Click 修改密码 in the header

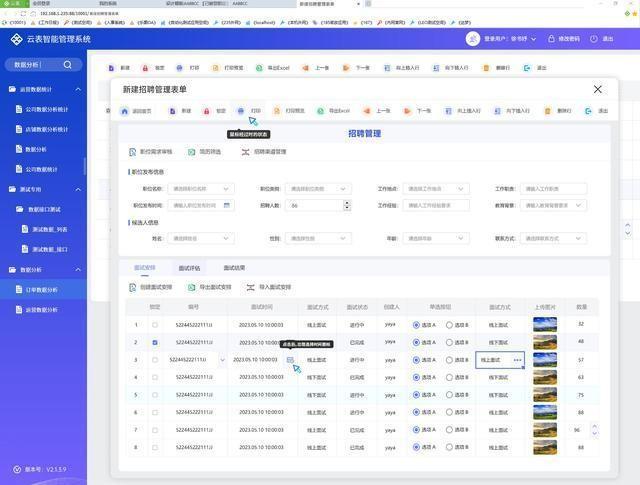pos(569,39)
